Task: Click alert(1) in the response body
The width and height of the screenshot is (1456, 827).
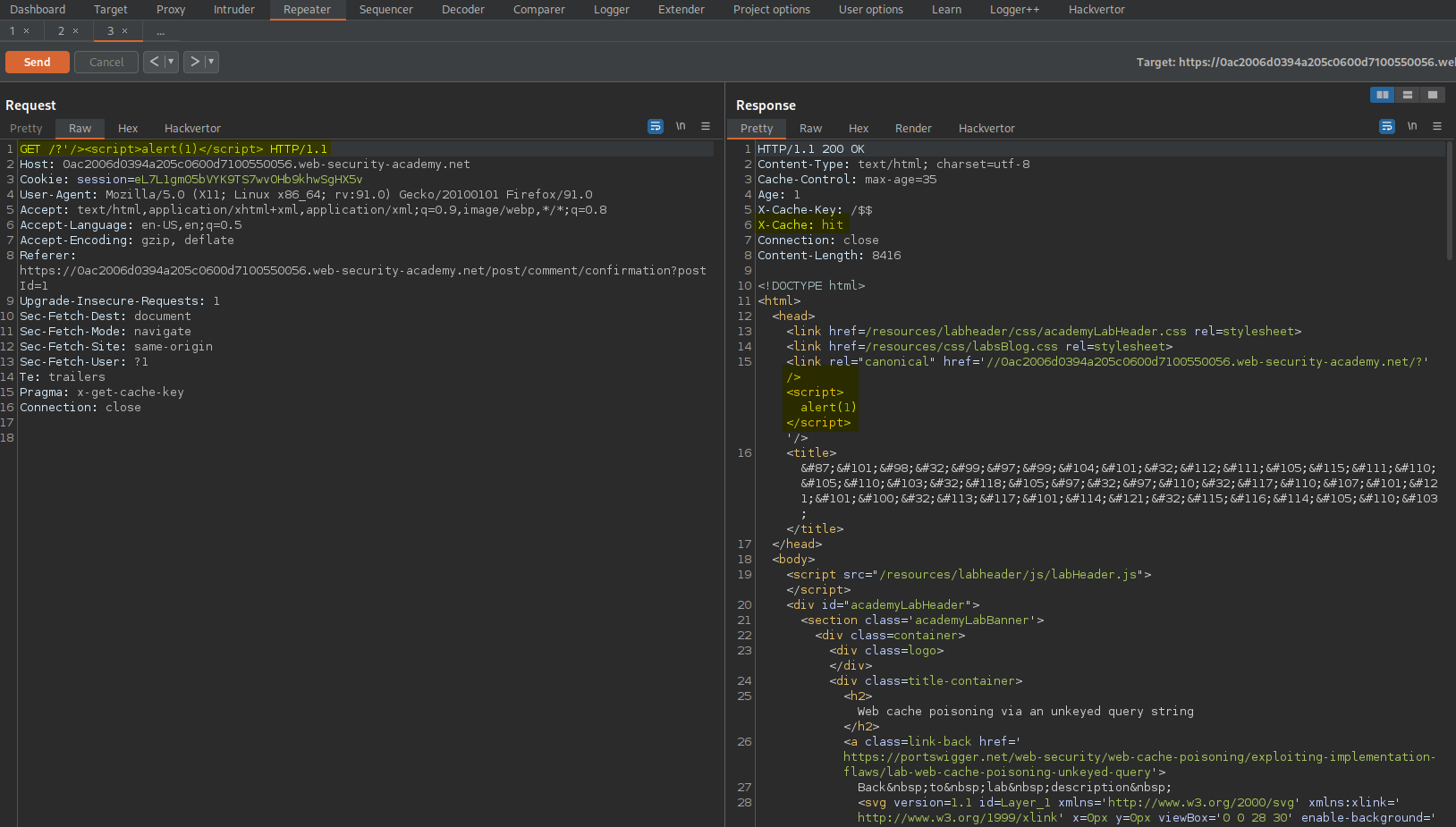Action: [x=828, y=408]
